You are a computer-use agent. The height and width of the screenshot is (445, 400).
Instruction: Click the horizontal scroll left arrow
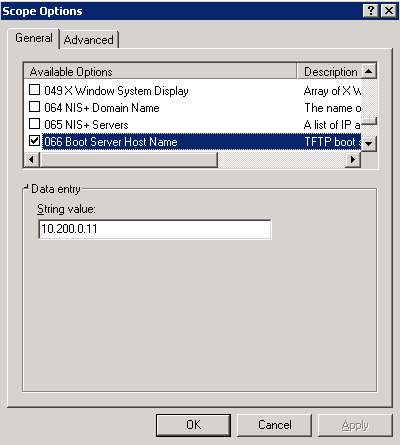32,160
